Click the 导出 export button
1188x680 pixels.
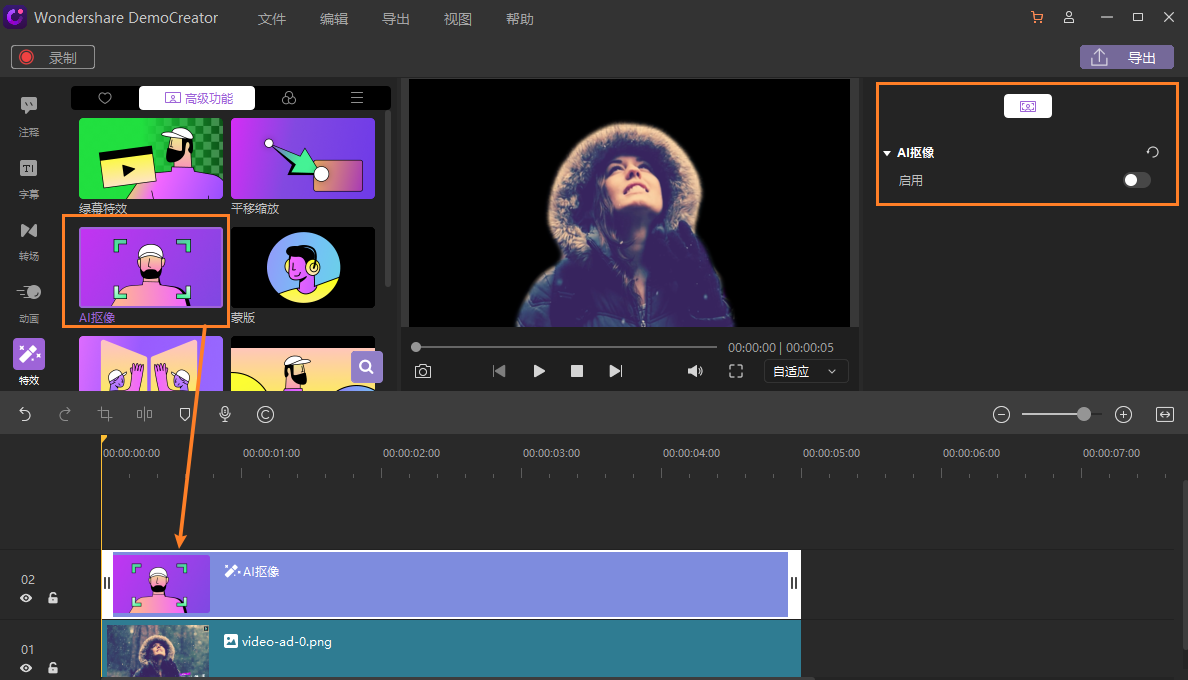1126,57
